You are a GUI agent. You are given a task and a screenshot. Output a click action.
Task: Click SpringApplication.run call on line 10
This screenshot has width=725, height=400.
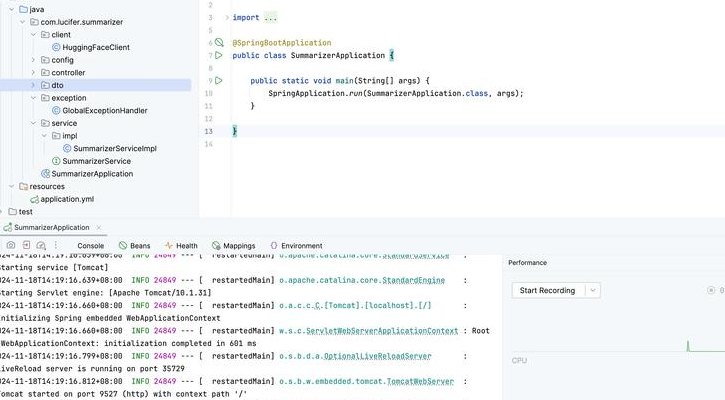click(315, 93)
